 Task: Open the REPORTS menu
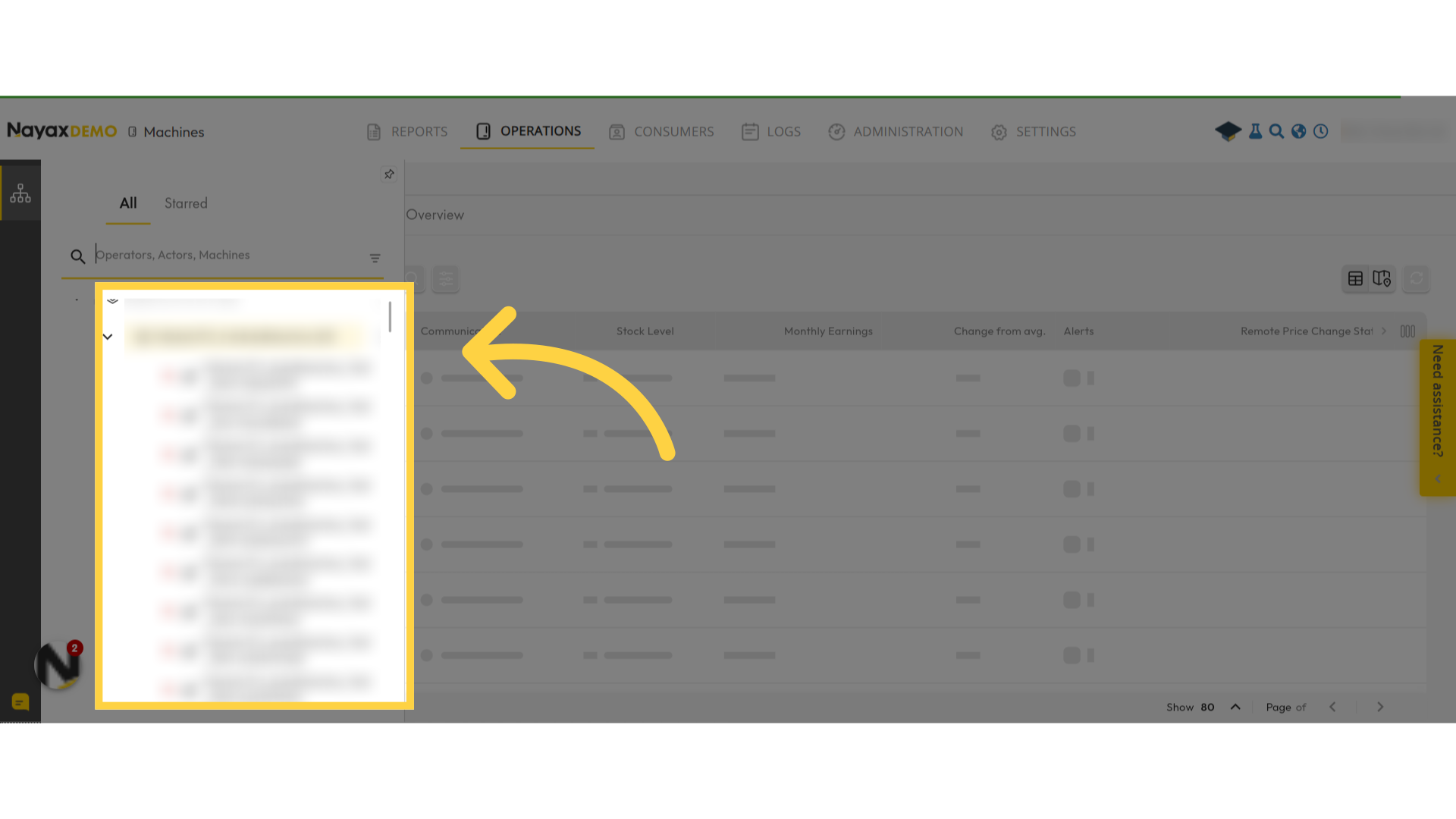[406, 132]
